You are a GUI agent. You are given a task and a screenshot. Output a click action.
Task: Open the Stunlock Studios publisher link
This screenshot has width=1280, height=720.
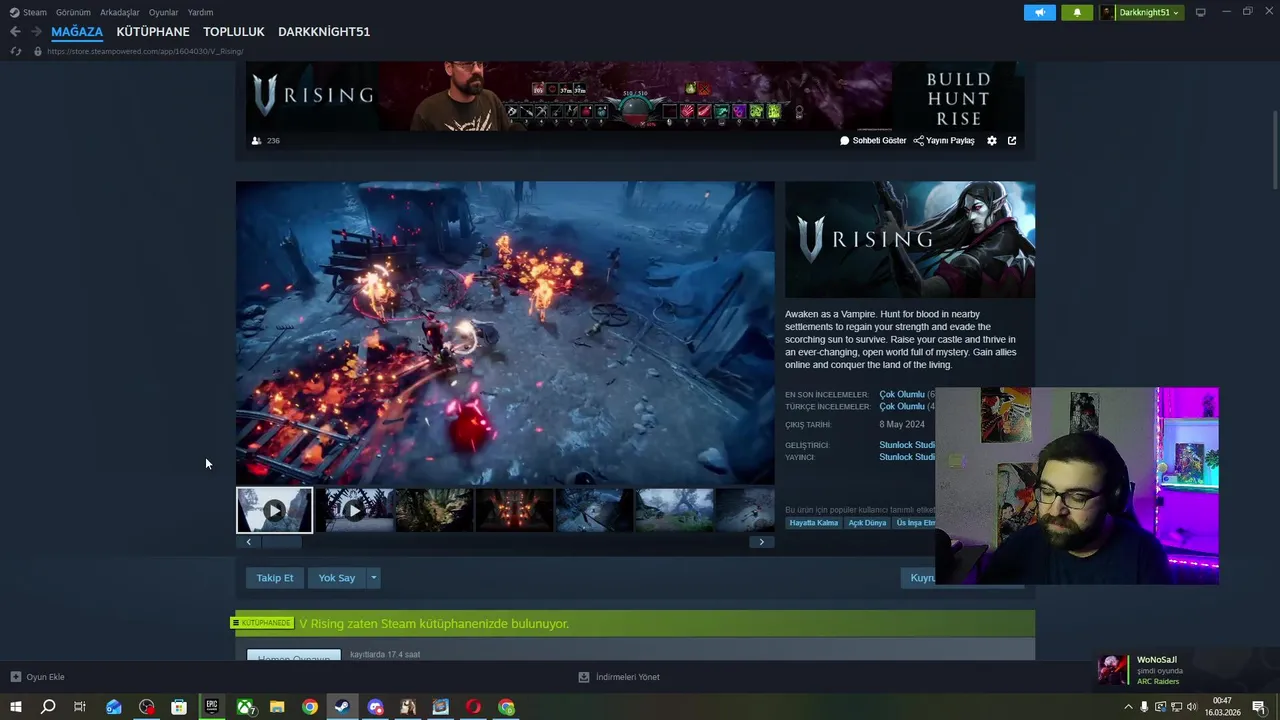point(907,457)
